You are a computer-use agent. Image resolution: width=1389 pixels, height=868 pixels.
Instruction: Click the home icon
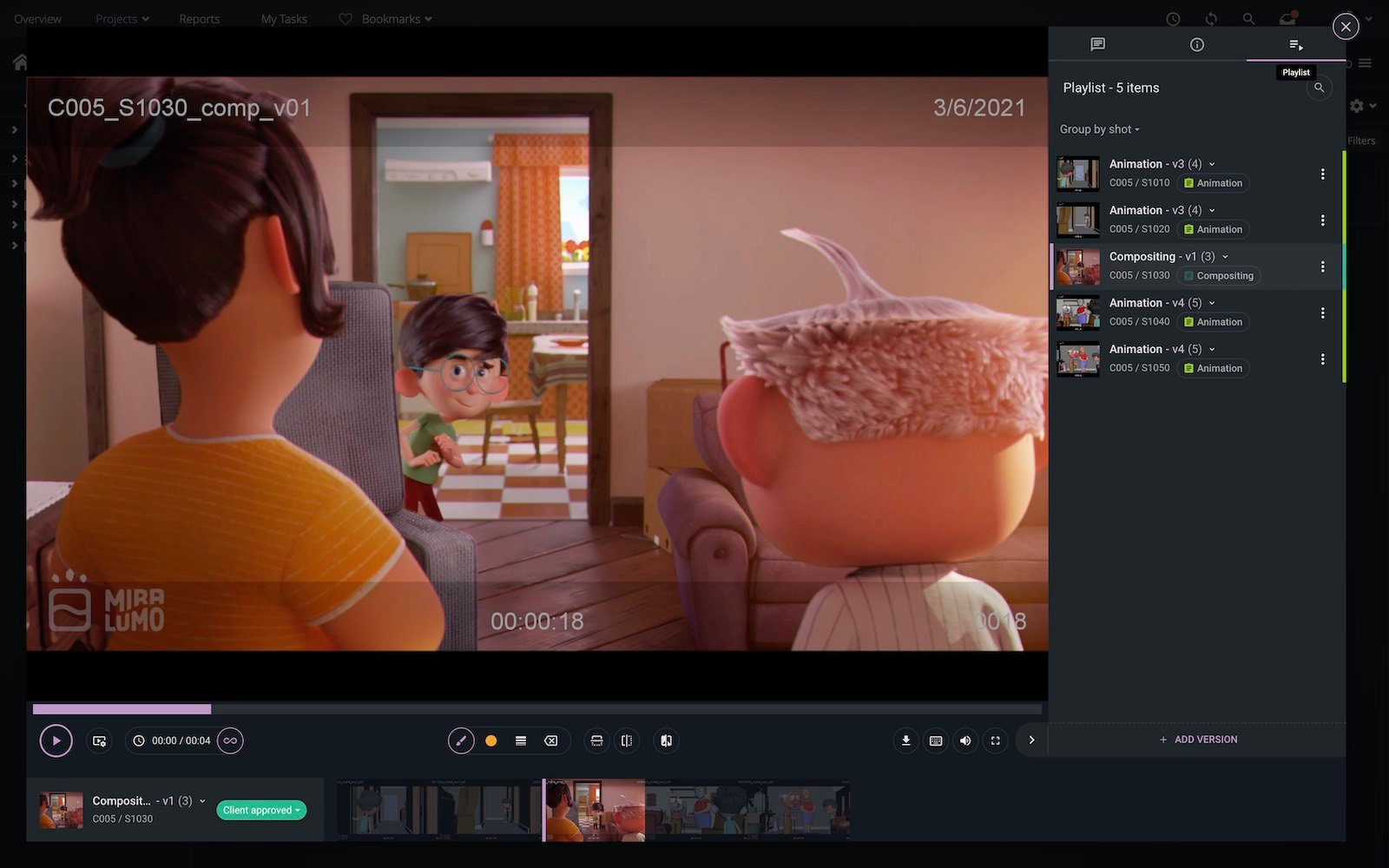pyautogui.click(x=21, y=62)
